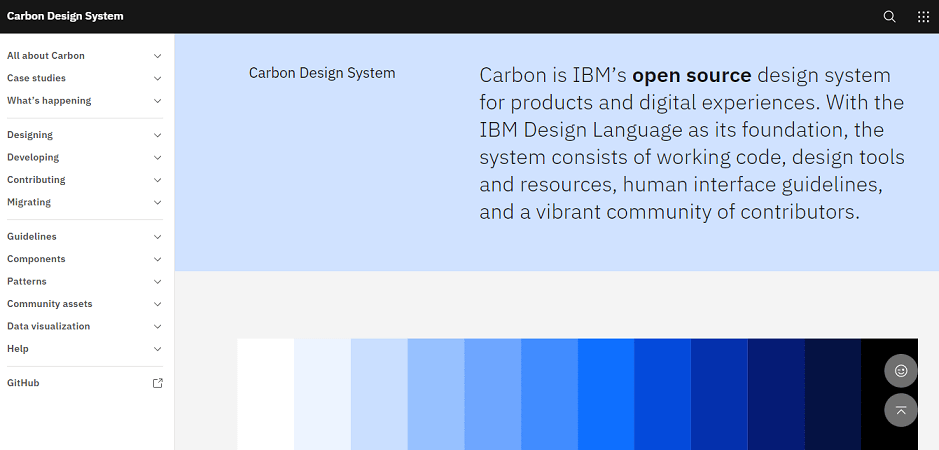
Task: Expand the Community assets chevron
Action: (157, 304)
